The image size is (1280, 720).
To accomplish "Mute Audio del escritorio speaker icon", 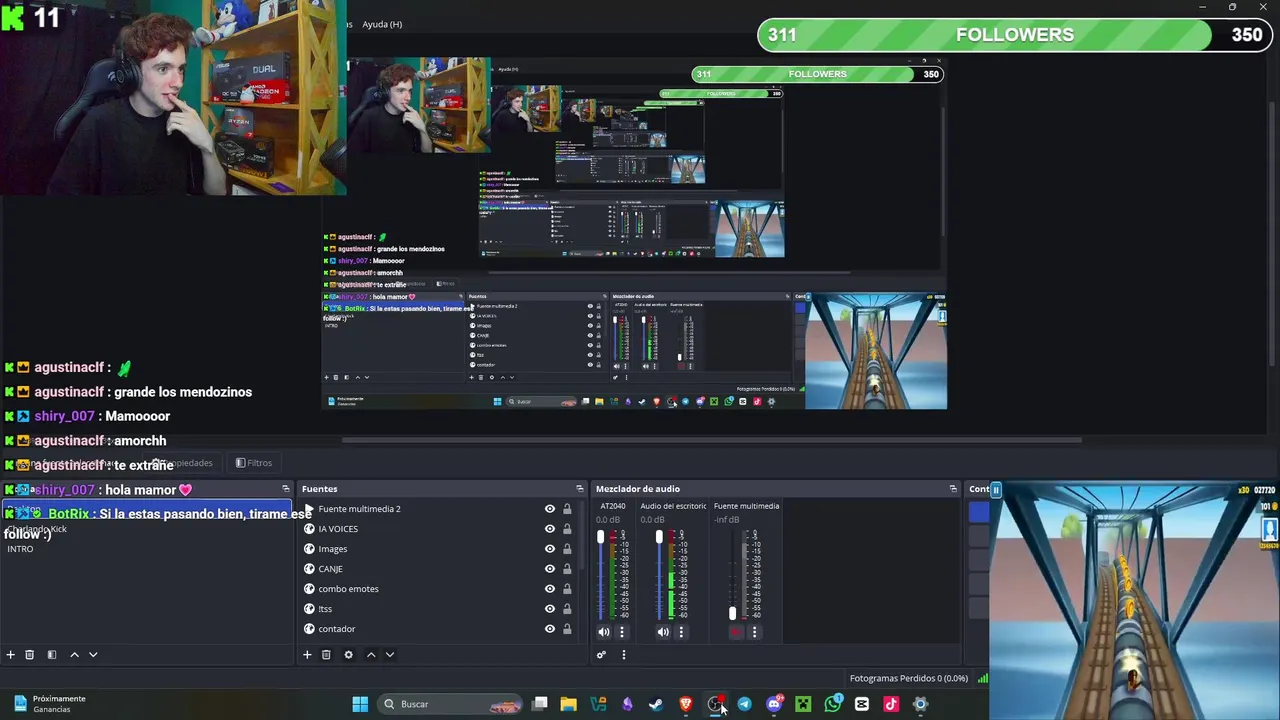I will [x=663, y=632].
